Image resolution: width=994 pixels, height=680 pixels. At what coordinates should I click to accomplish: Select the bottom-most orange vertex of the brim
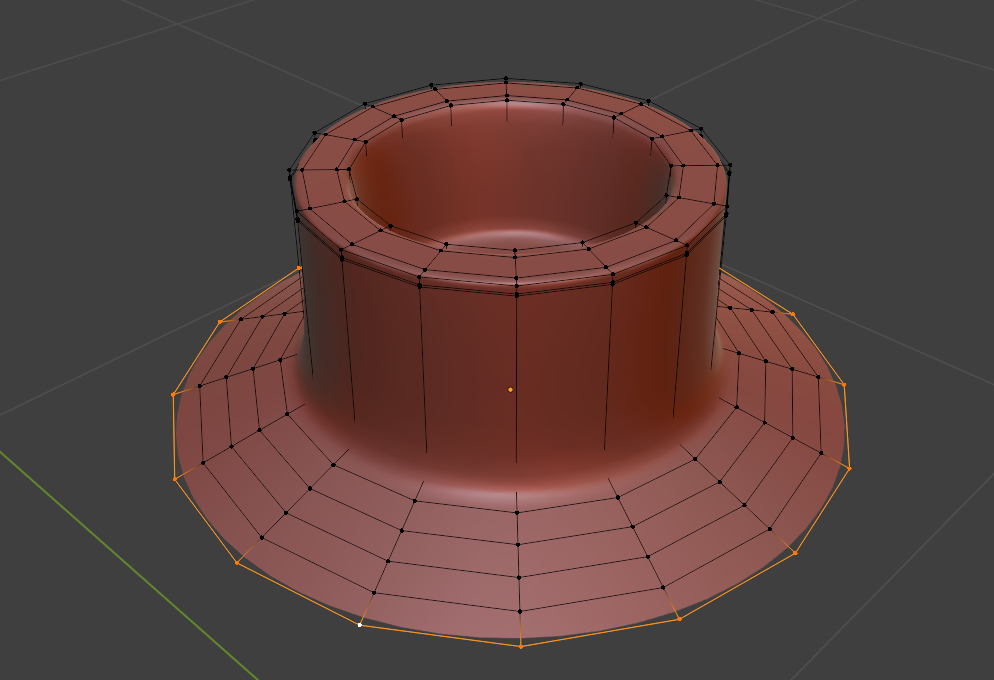coord(520,646)
